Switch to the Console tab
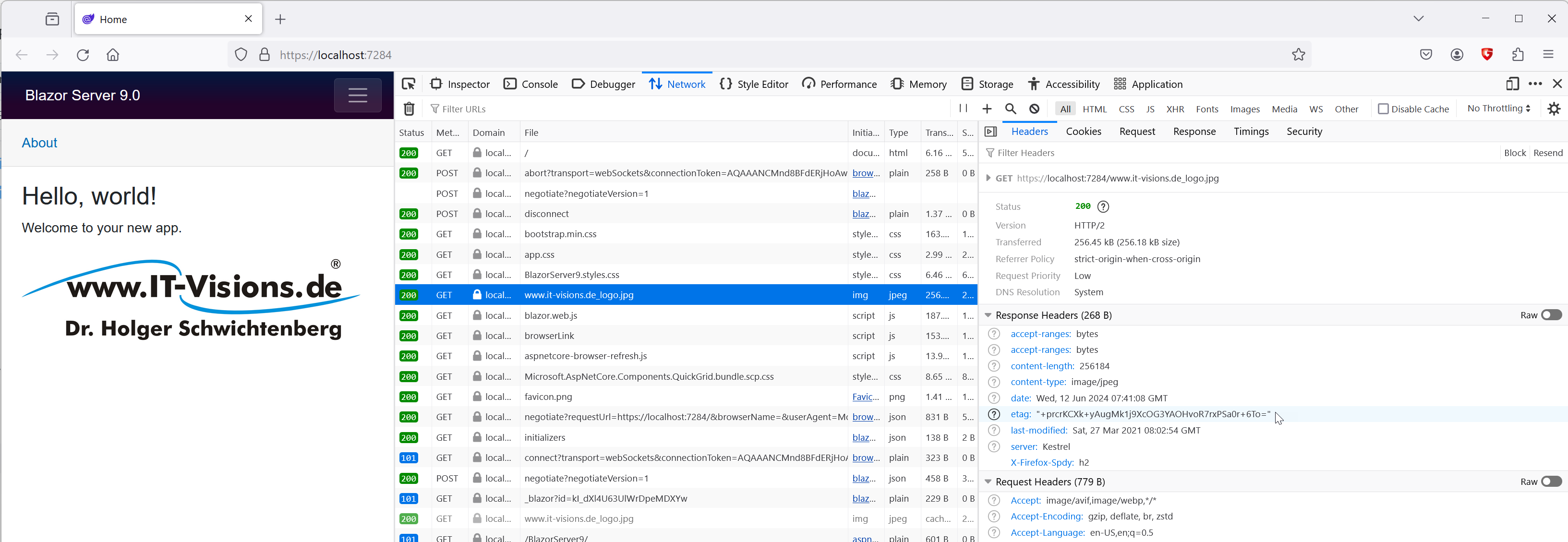 tap(531, 84)
